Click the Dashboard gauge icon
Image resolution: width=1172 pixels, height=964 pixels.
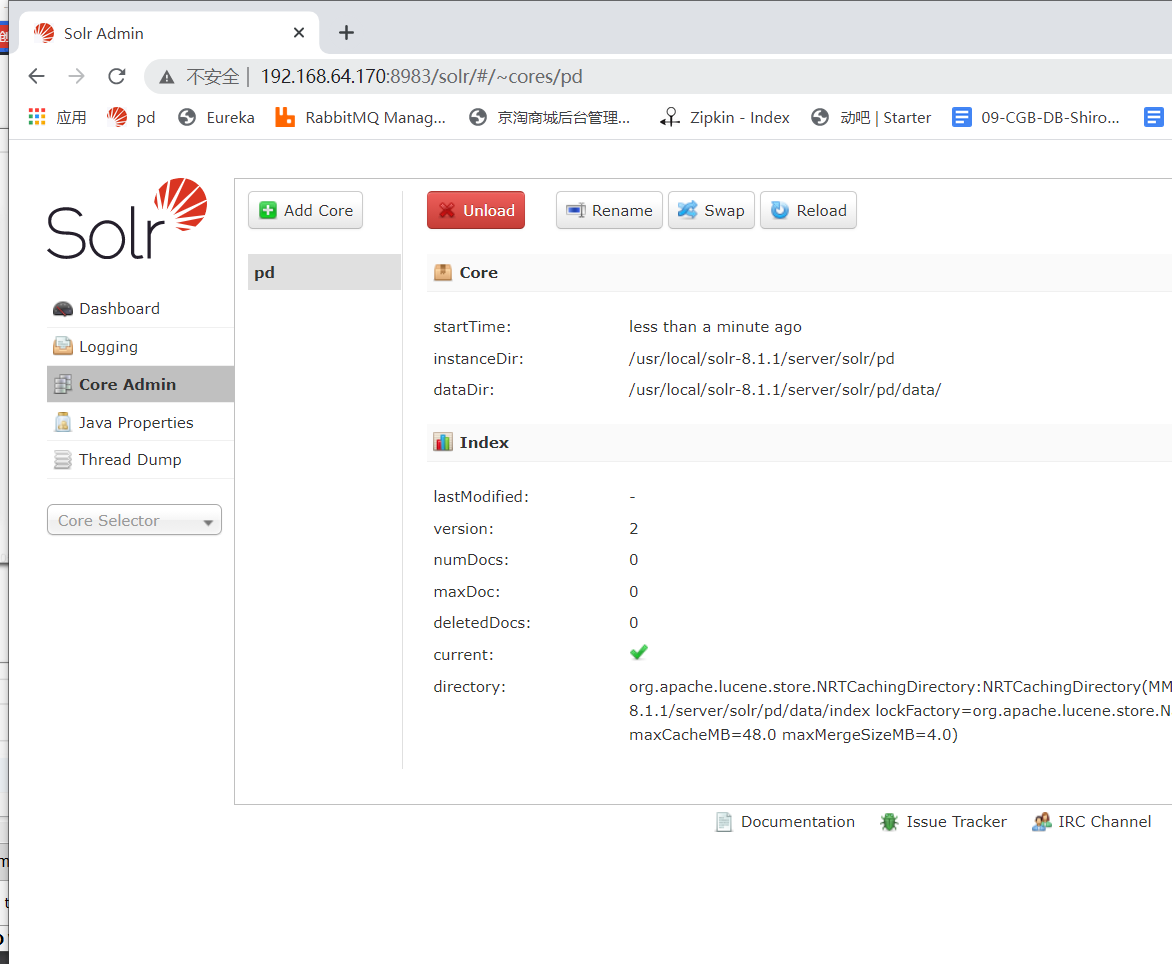(63, 309)
